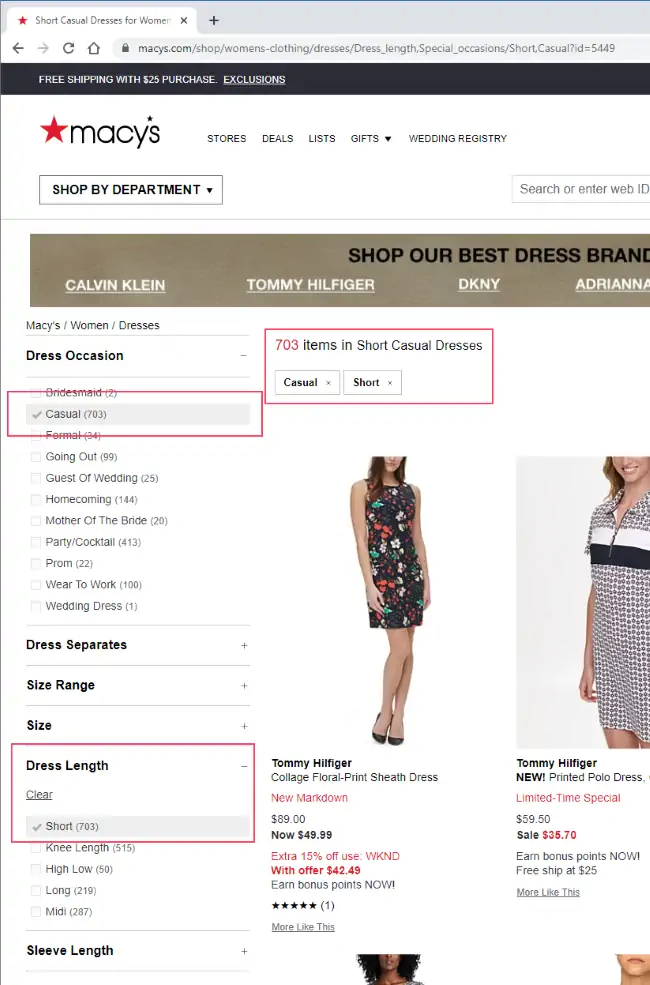Open Calvin Klein brand link
Image resolution: width=650 pixels, height=985 pixels.
point(115,285)
